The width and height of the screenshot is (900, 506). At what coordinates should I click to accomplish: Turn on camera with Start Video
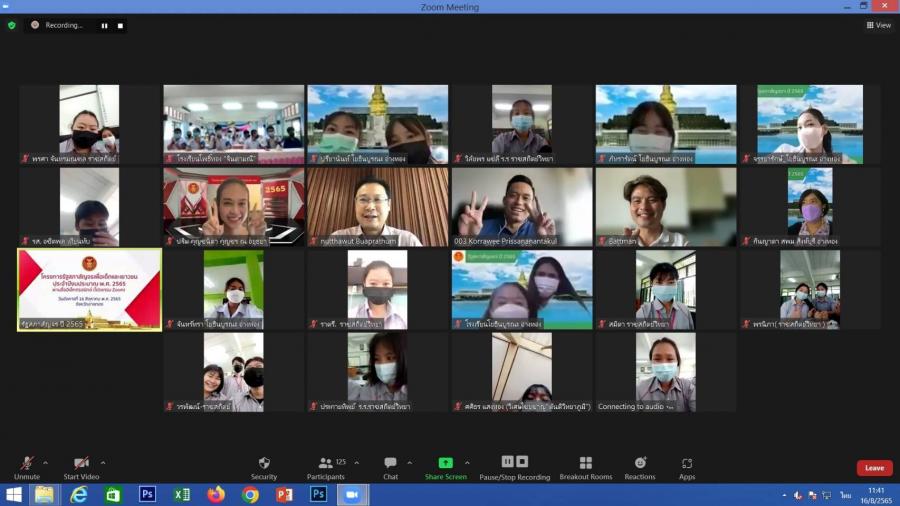click(x=81, y=466)
